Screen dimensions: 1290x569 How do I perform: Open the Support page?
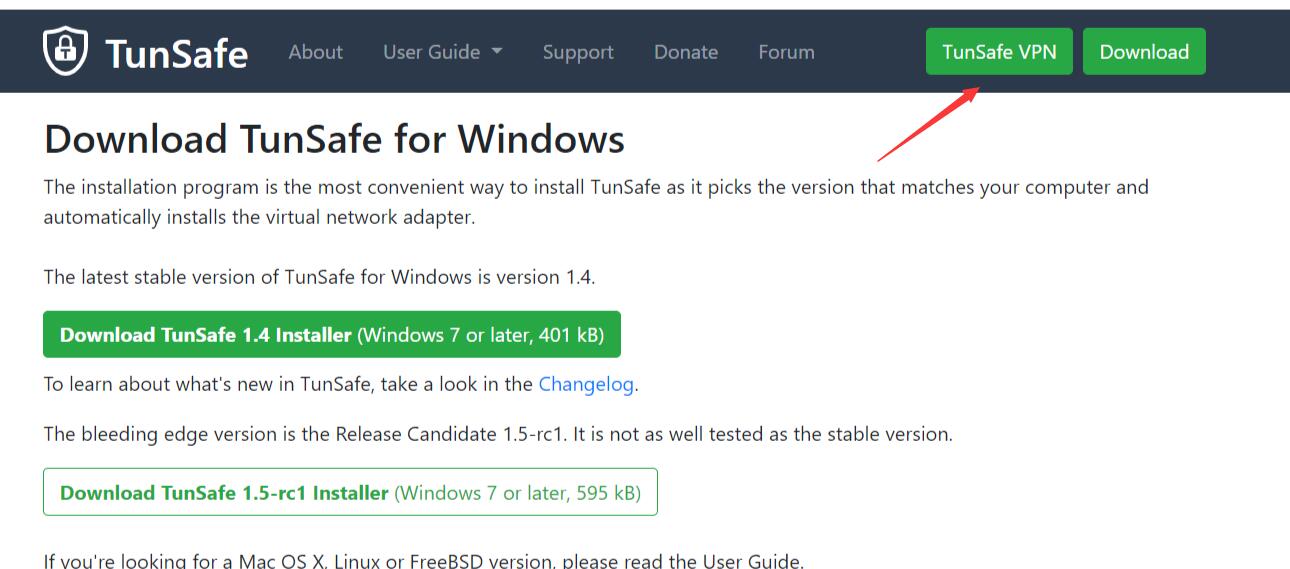click(578, 52)
